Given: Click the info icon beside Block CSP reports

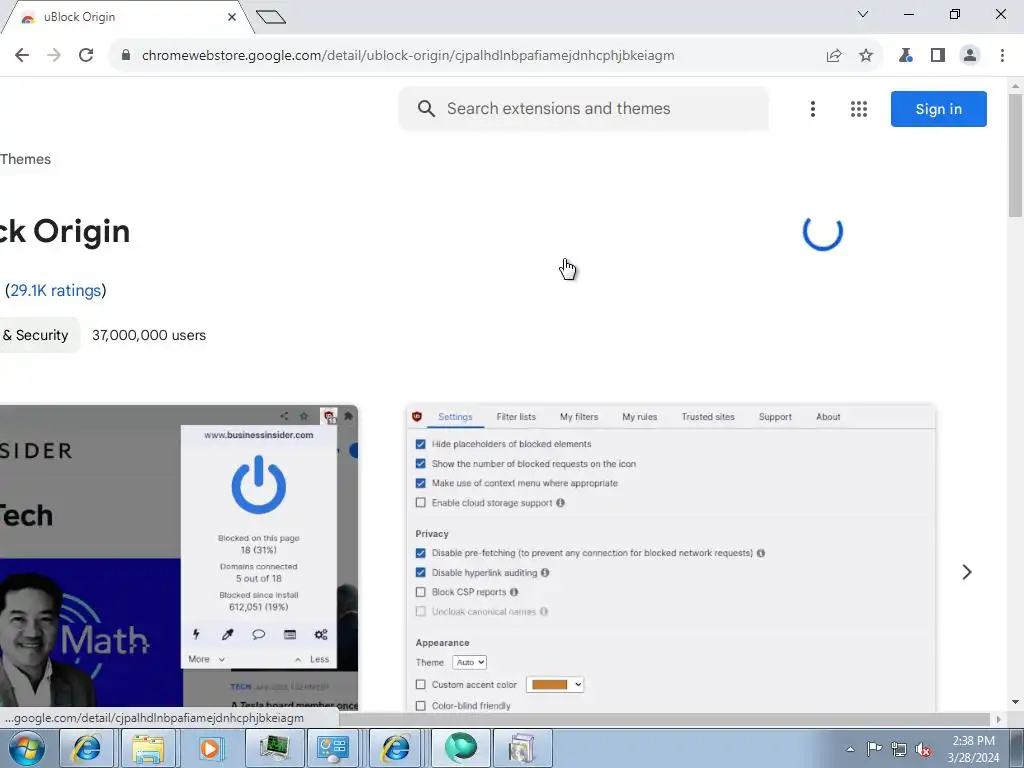Looking at the screenshot, I should [x=514, y=592].
